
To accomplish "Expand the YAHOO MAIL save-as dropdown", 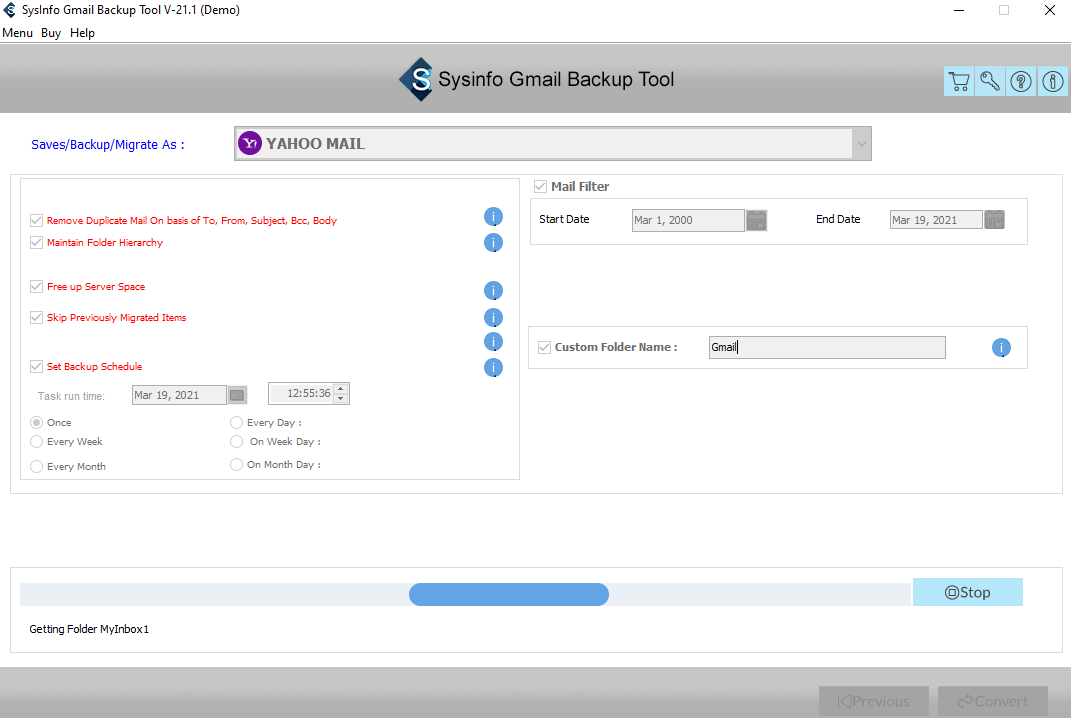I will 860,144.
